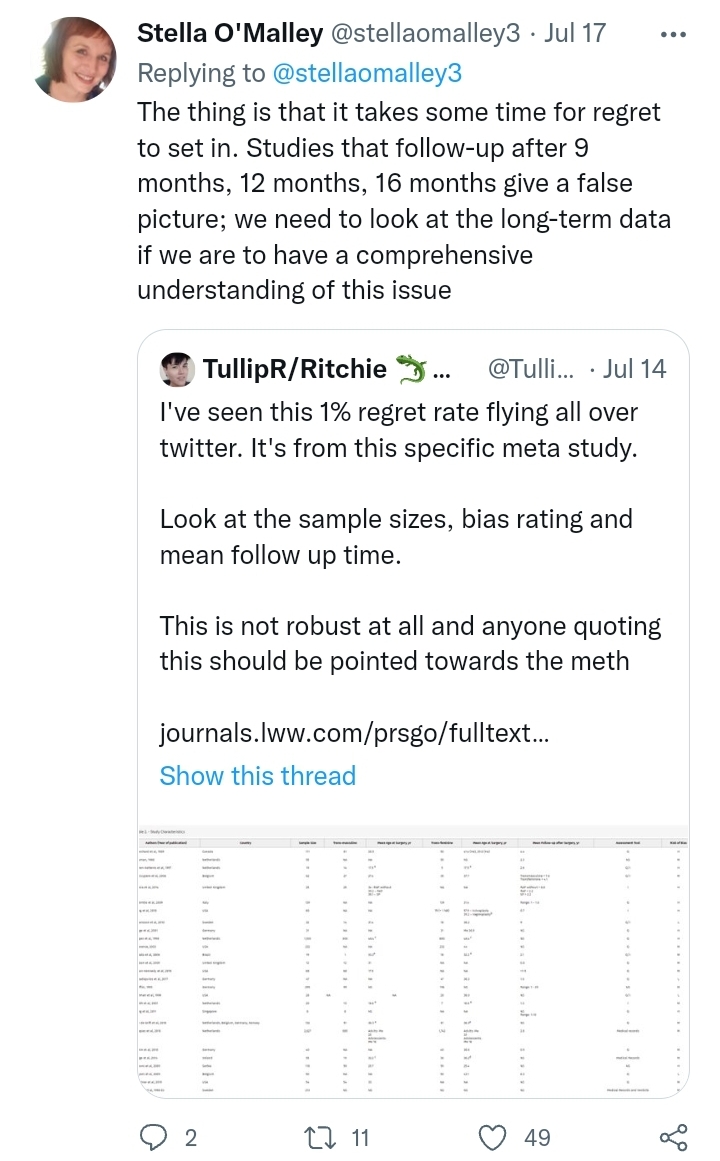Screen dimensions: 720x1161
Task: Click the lizard emoji beside TullipR/Ritchie
Action: [411, 370]
